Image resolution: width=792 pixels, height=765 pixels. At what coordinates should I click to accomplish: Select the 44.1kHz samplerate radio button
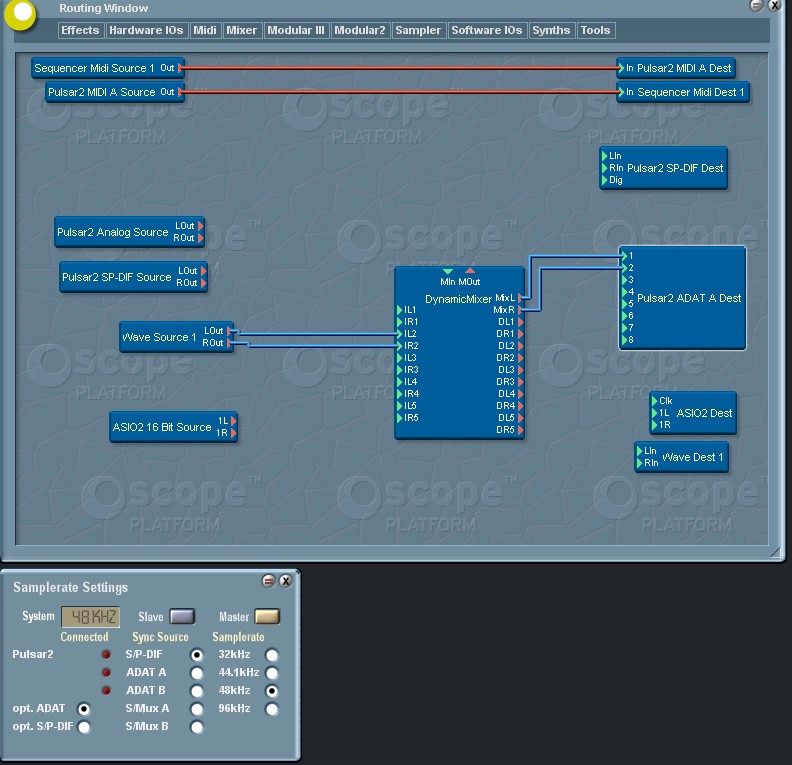[x=271, y=673]
